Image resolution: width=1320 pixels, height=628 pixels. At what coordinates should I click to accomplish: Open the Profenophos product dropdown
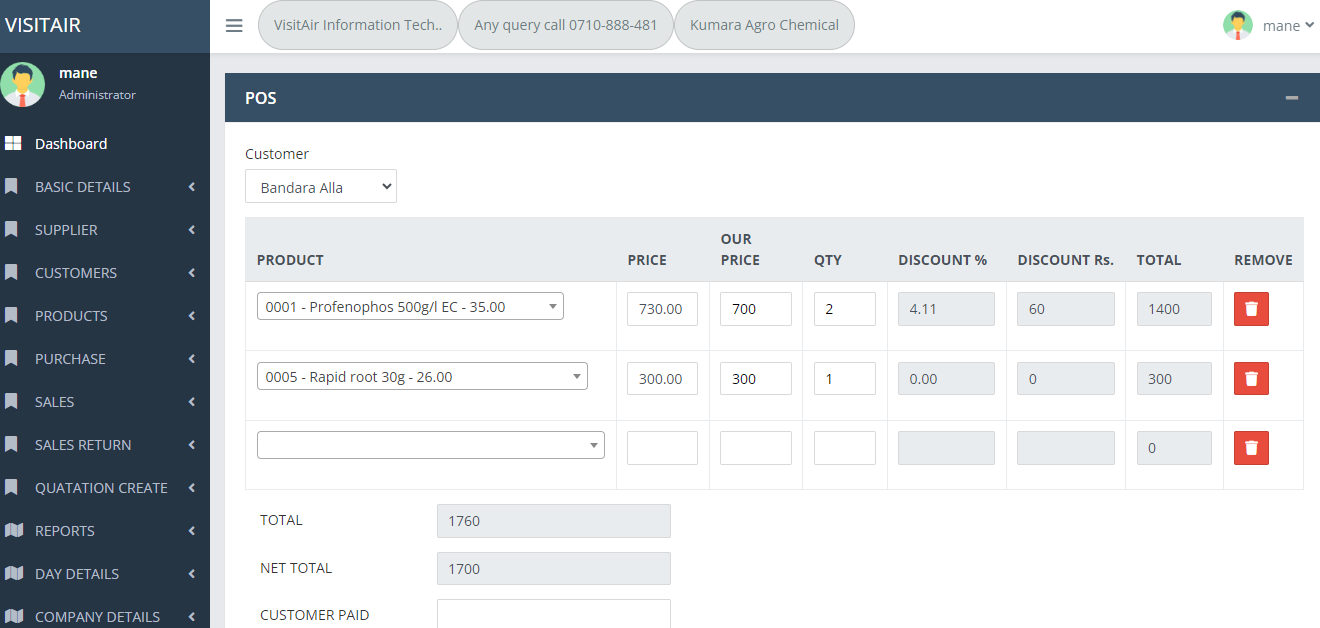pos(410,307)
